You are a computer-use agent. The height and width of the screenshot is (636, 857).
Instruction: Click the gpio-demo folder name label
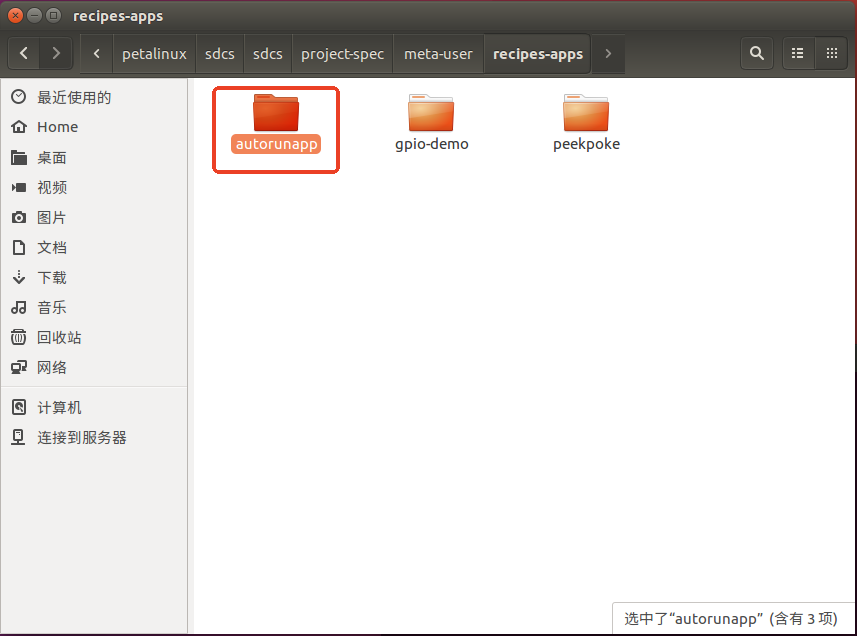pyautogui.click(x=431, y=144)
